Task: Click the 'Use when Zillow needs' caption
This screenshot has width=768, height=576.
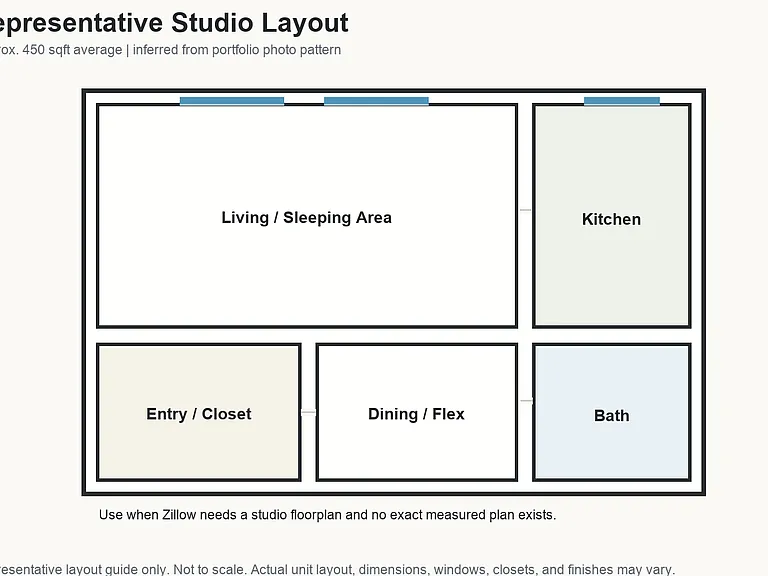Action: coord(327,515)
